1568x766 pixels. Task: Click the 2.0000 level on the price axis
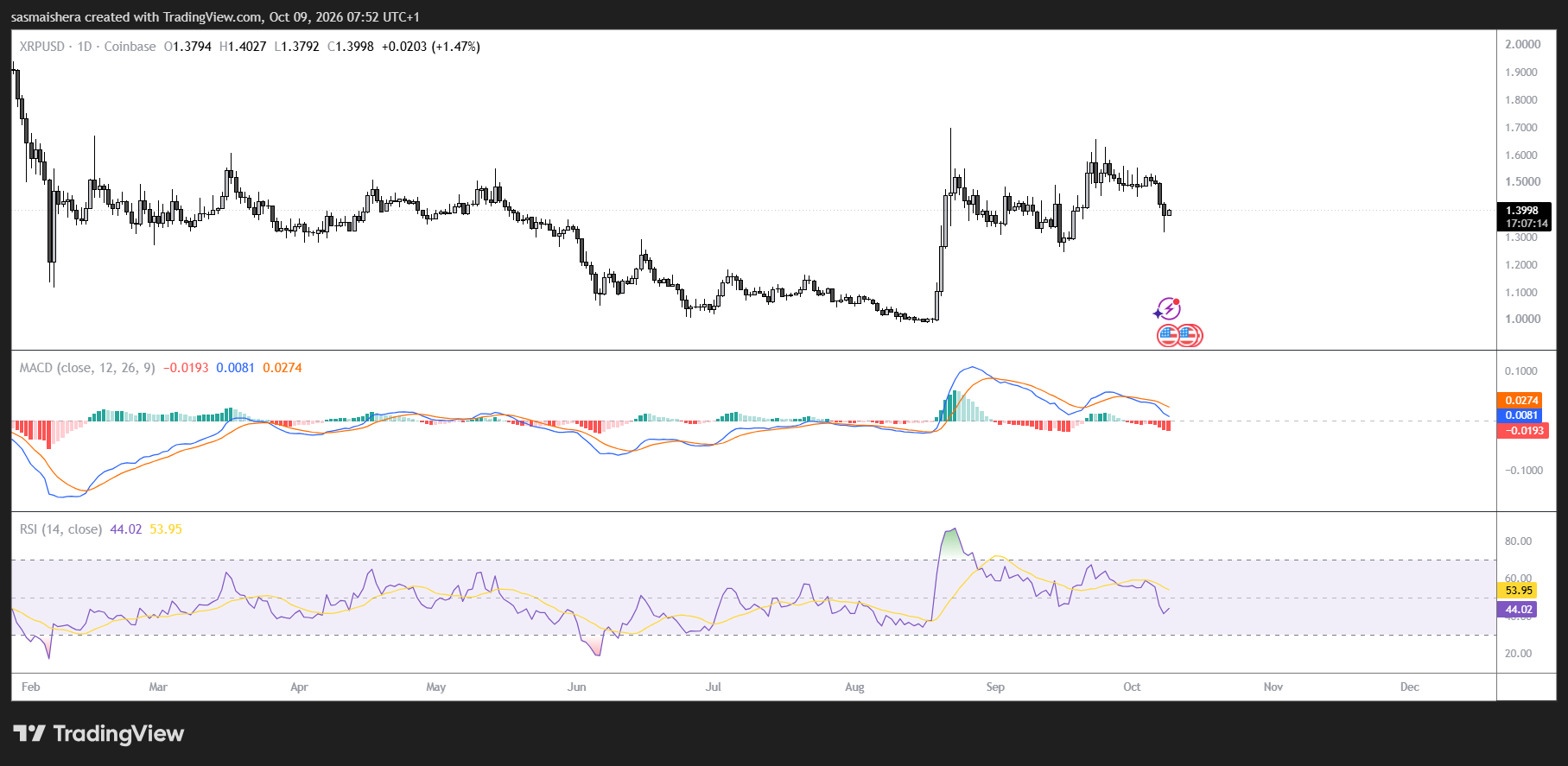tap(1523, 44)
